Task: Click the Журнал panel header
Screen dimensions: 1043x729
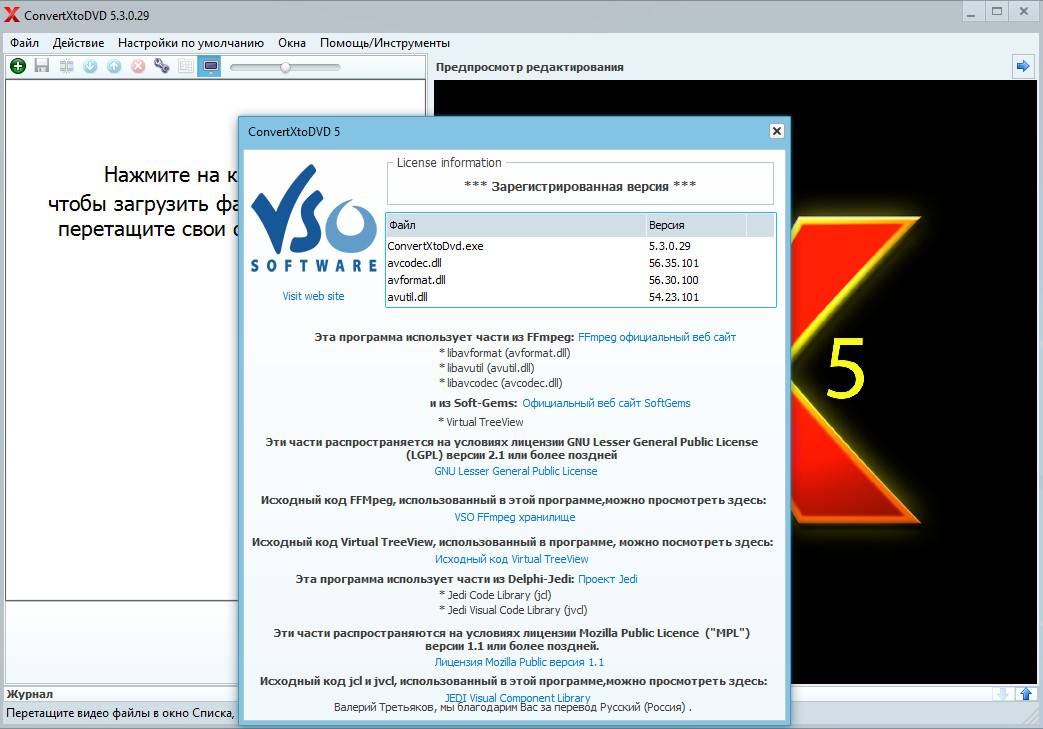Action: point(29,694)
